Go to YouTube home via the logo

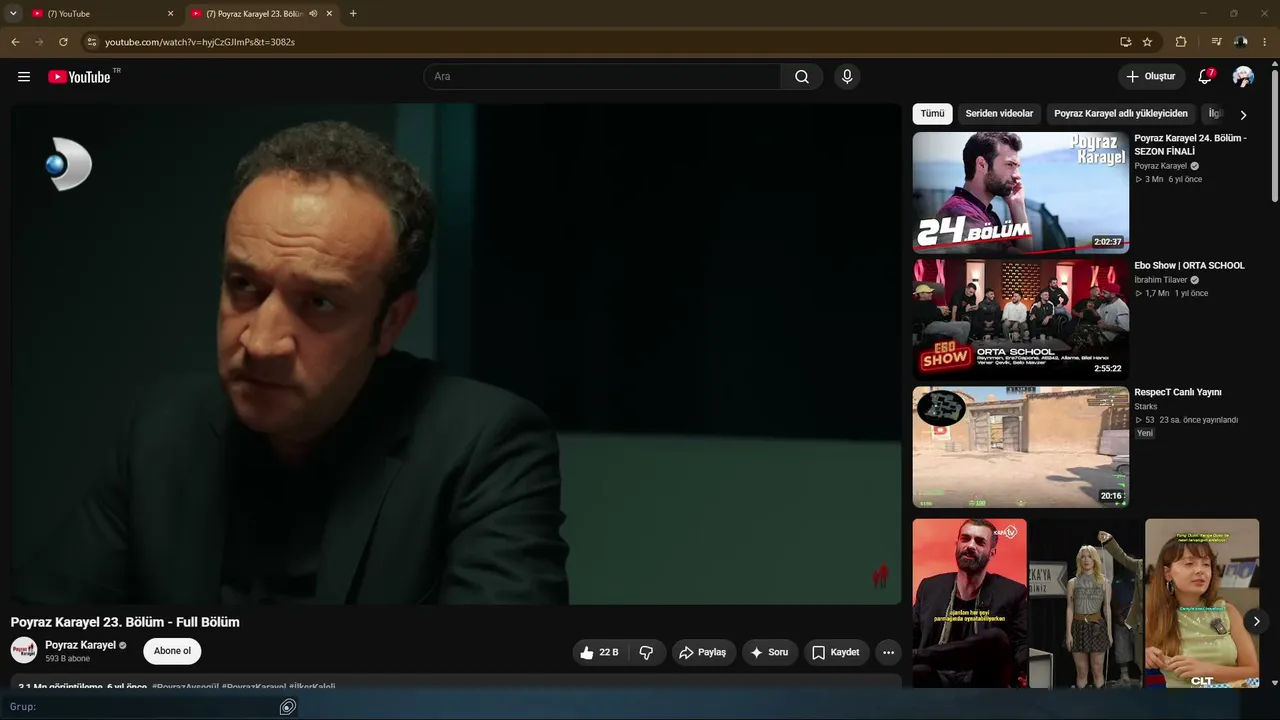[79, 77]
